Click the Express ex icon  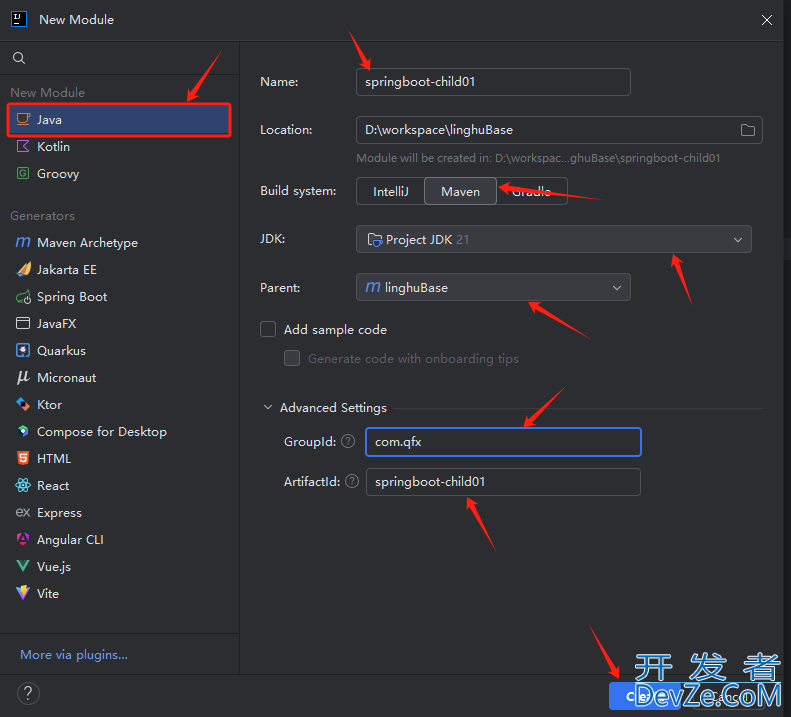(23, 513)
